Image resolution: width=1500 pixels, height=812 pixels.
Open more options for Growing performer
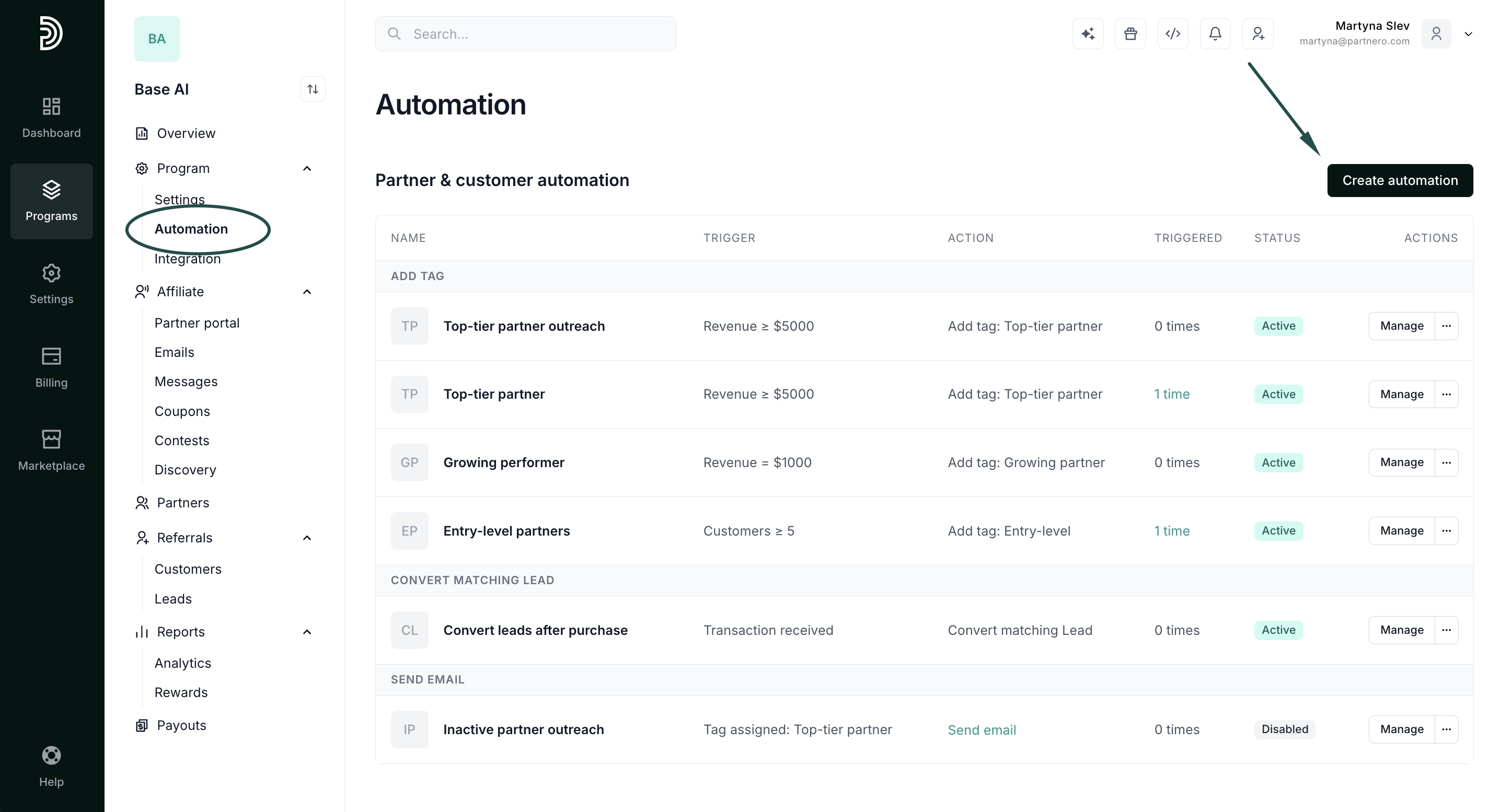[x=1447, y=463]
